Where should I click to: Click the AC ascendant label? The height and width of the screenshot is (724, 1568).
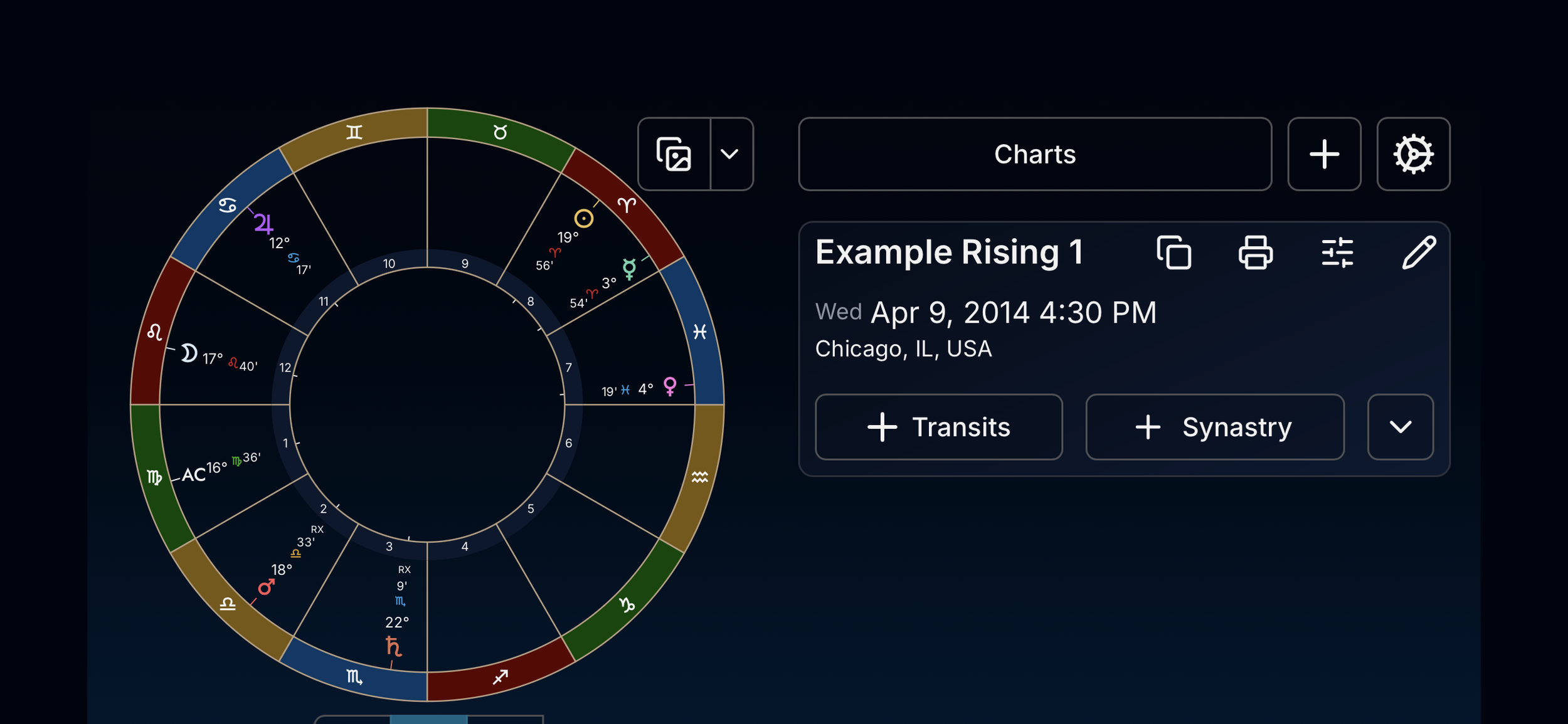(x=194, y=475)
